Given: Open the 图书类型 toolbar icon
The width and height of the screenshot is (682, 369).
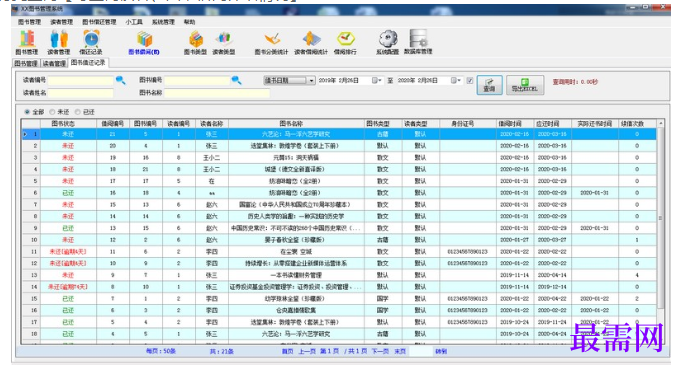Looking at the screenshot, I should click(195, 43).
